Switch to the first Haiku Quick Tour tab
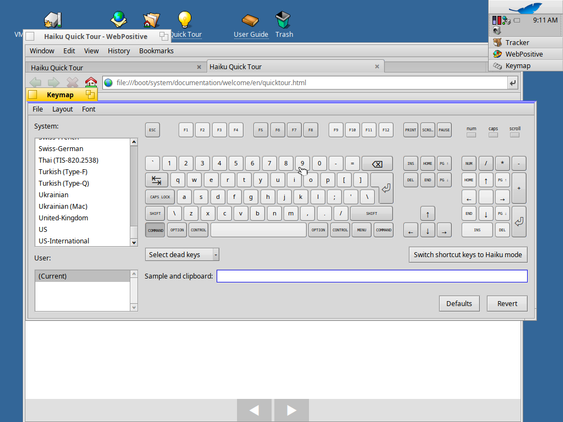The image size is (563, 422). click(115, 68)
